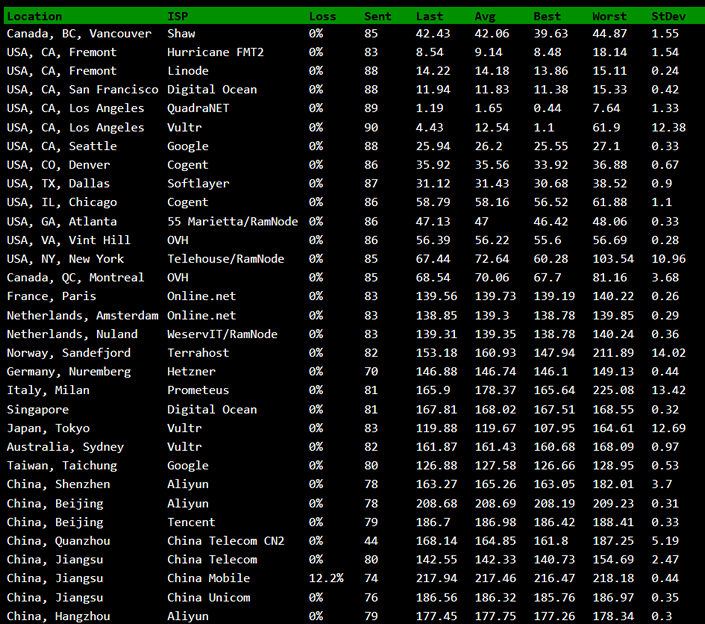Select 'Taiwan, Taichung' location
This screenshot has height=624, width=705.
pyautogui.click(x=62, y=466)
